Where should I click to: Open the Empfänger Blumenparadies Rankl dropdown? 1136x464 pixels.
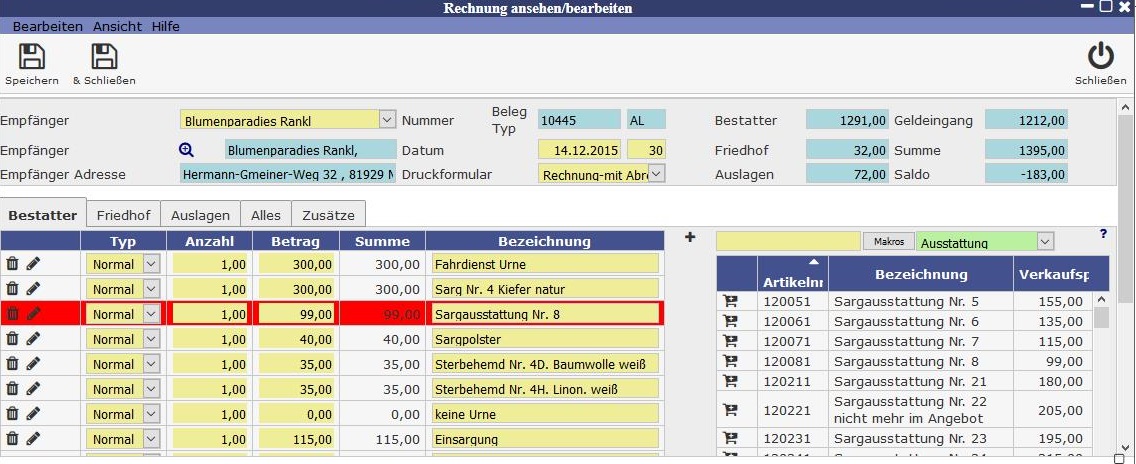(x=387, y=121)
